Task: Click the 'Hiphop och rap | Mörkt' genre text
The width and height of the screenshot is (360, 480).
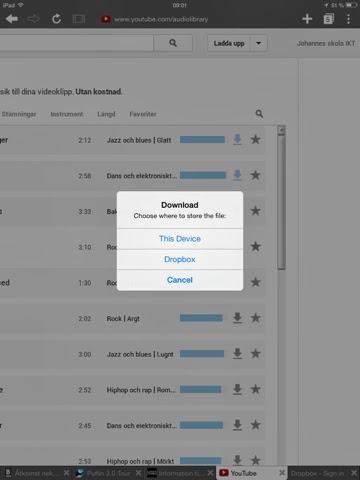Action: [x=140, y=461]
